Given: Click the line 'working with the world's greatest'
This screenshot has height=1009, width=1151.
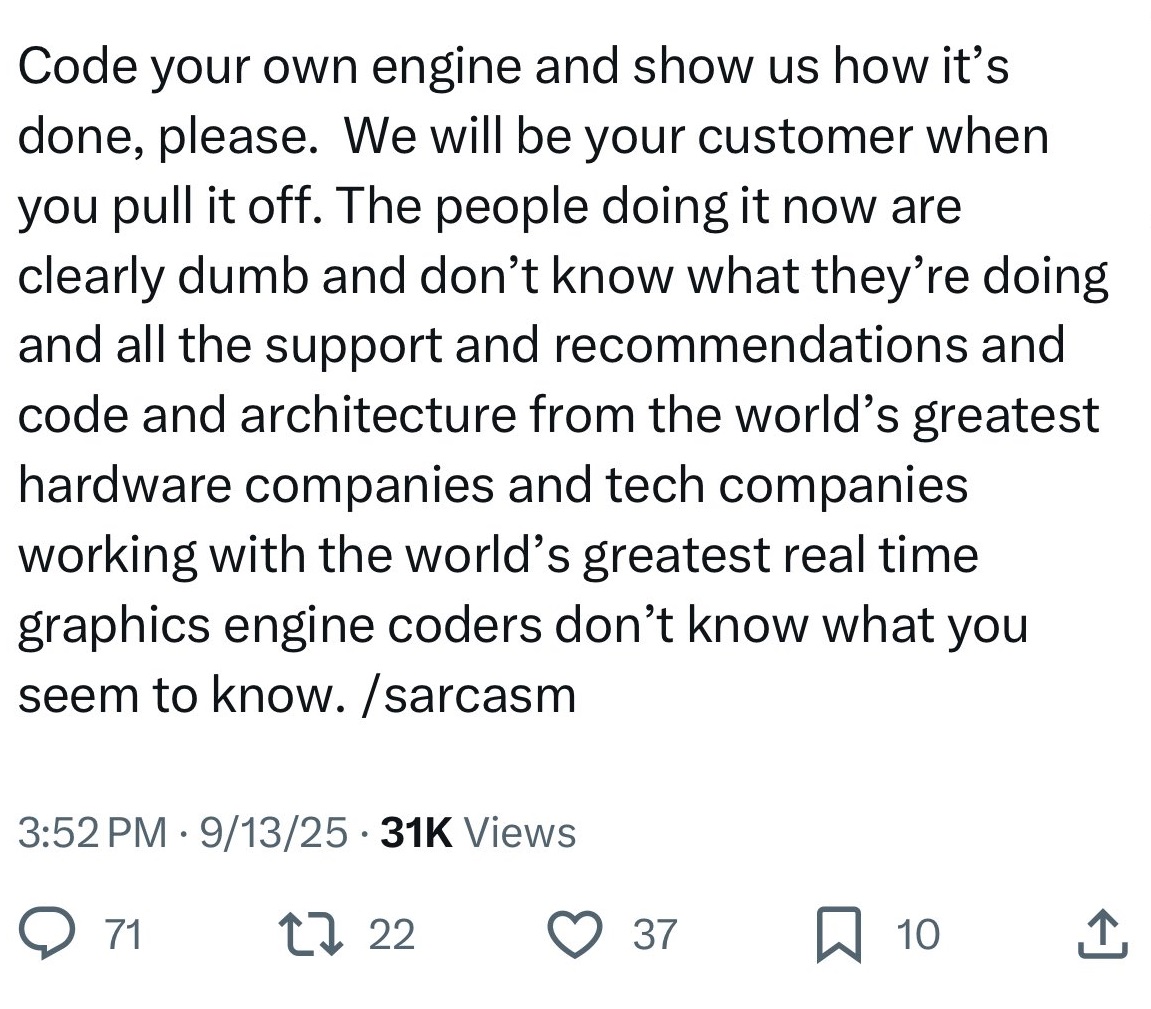Looking at the screenshot, I should click(x=394, y=555).
